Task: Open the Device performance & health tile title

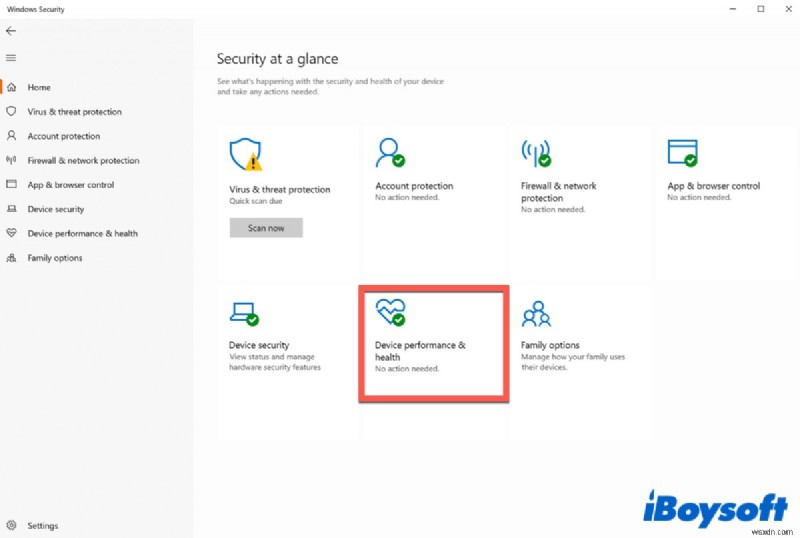Action: click(x=420, y=351)
